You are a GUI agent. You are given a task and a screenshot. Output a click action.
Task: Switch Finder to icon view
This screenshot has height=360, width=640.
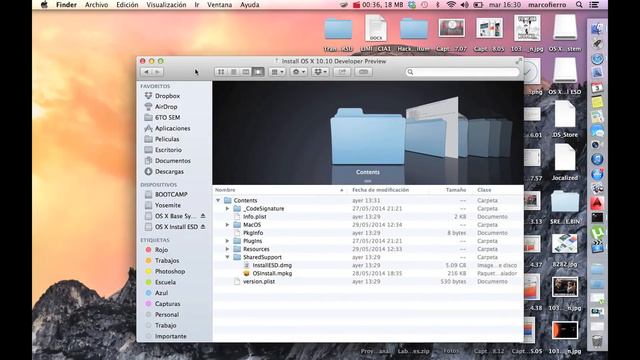pyautogui.click(x=221, y=72)
